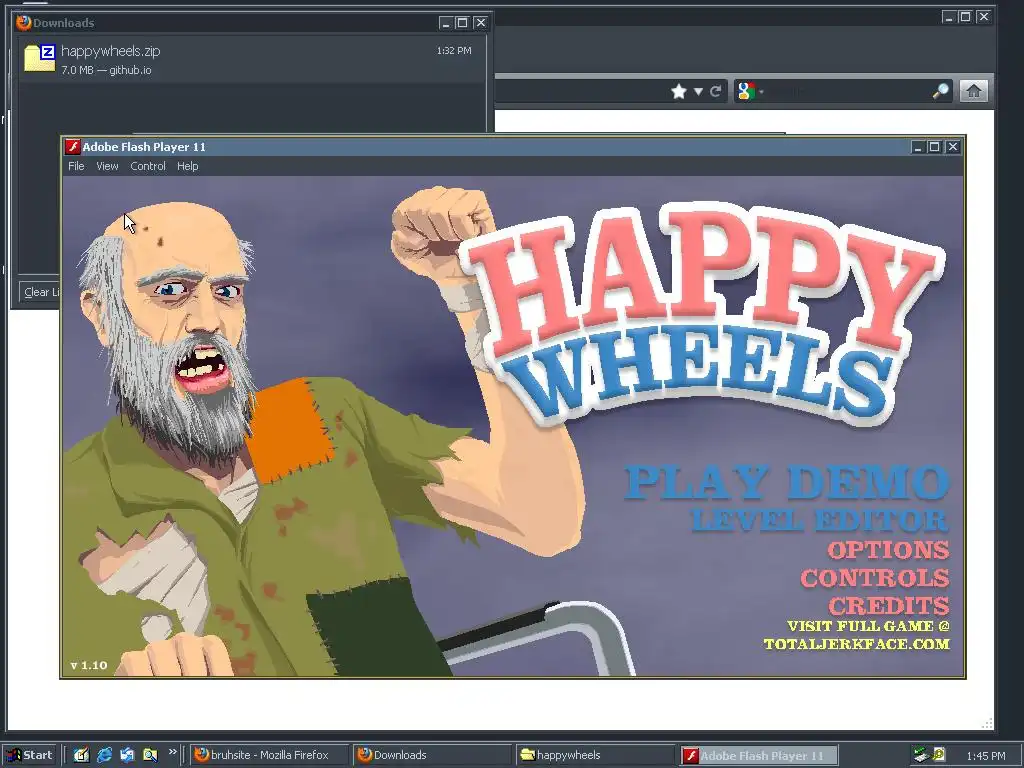Viewport: 1024px width, 768px height.
Task: Click the bookmark star in Firefox's address bar
Action: click(x=679, y=91)
